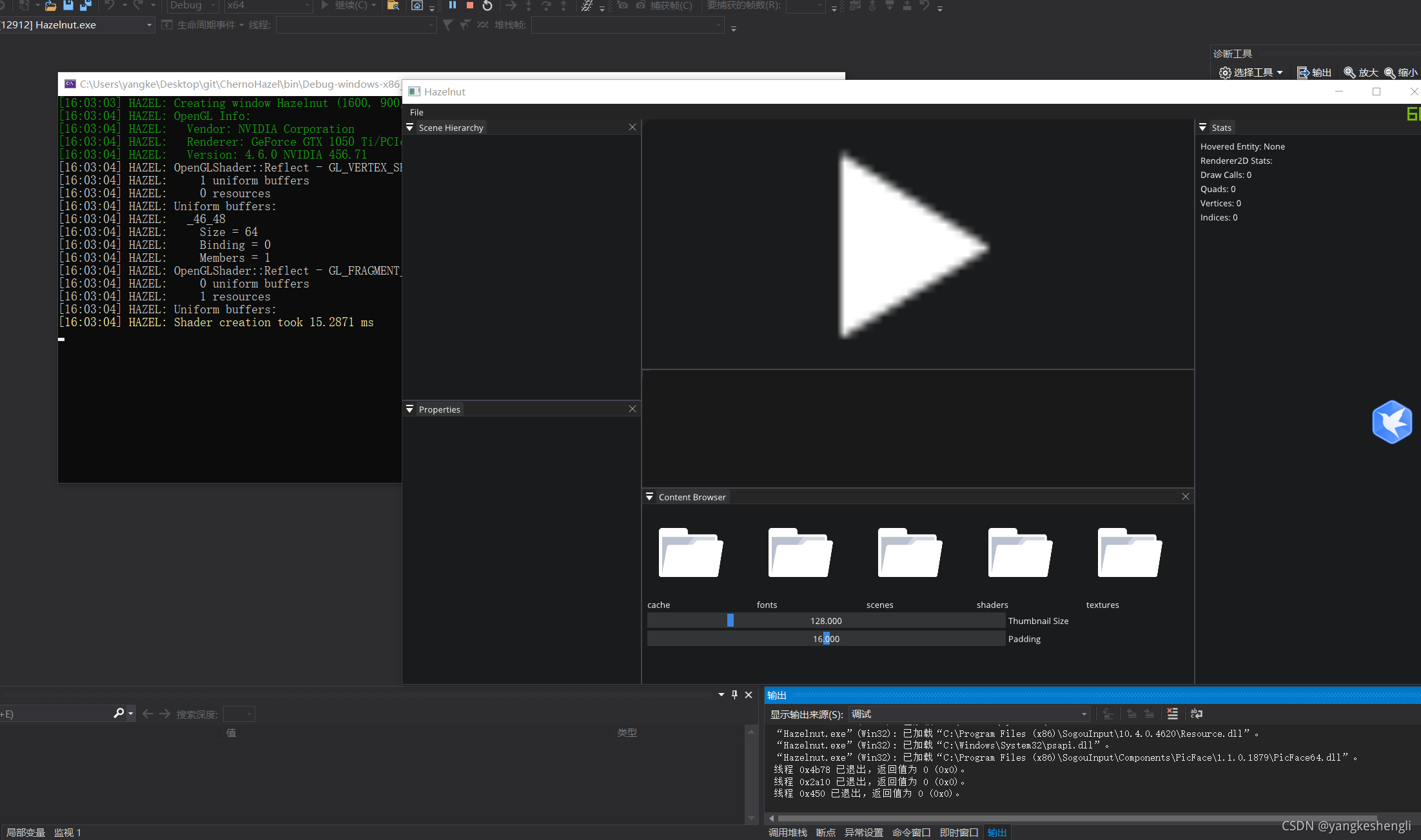Open the scenes folder in Content Browser
The height and width of the screenshot is (840, 1421).
click(909, 552)
